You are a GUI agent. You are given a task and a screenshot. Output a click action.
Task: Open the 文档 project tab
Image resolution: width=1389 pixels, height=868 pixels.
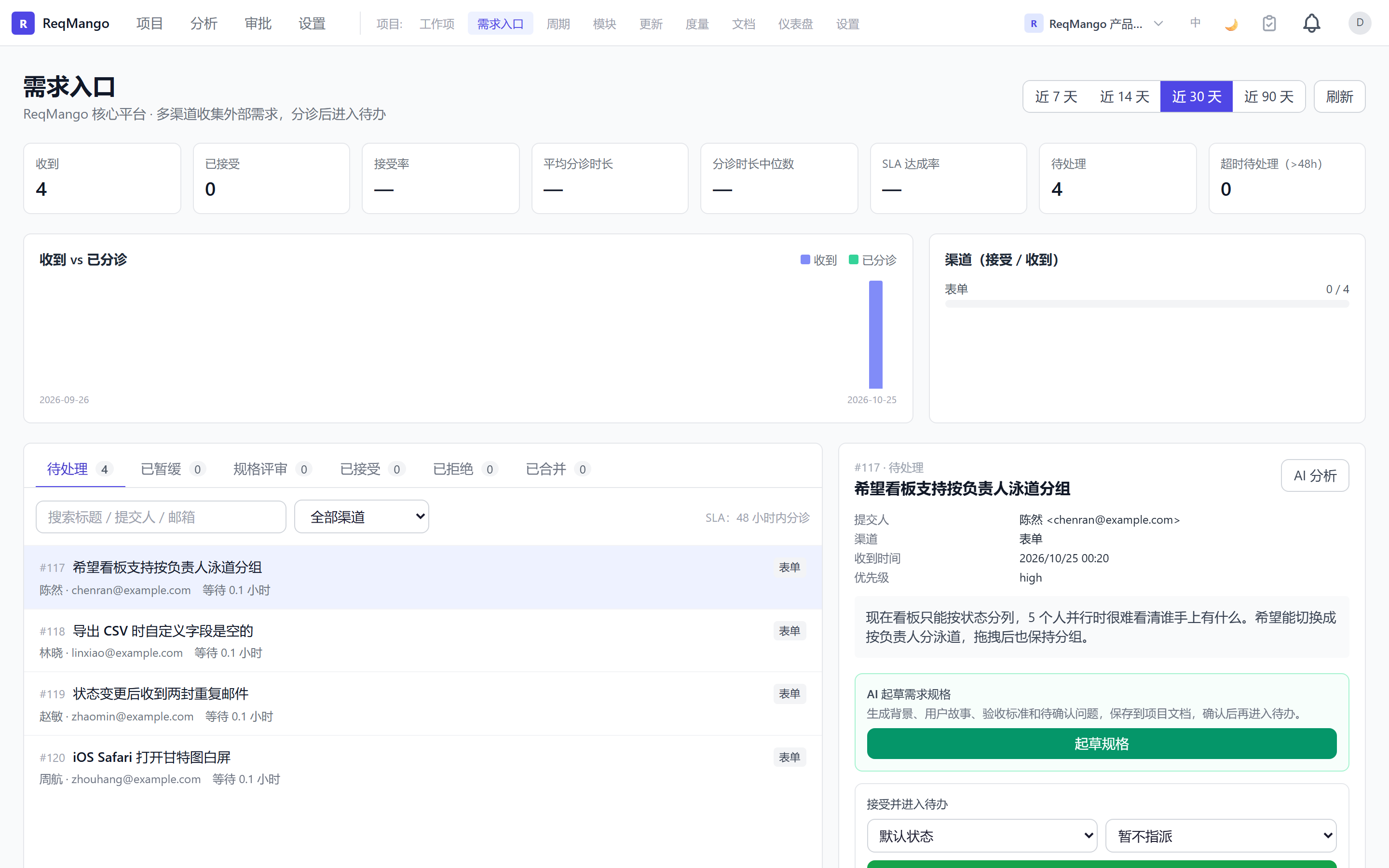pos(743,24)
